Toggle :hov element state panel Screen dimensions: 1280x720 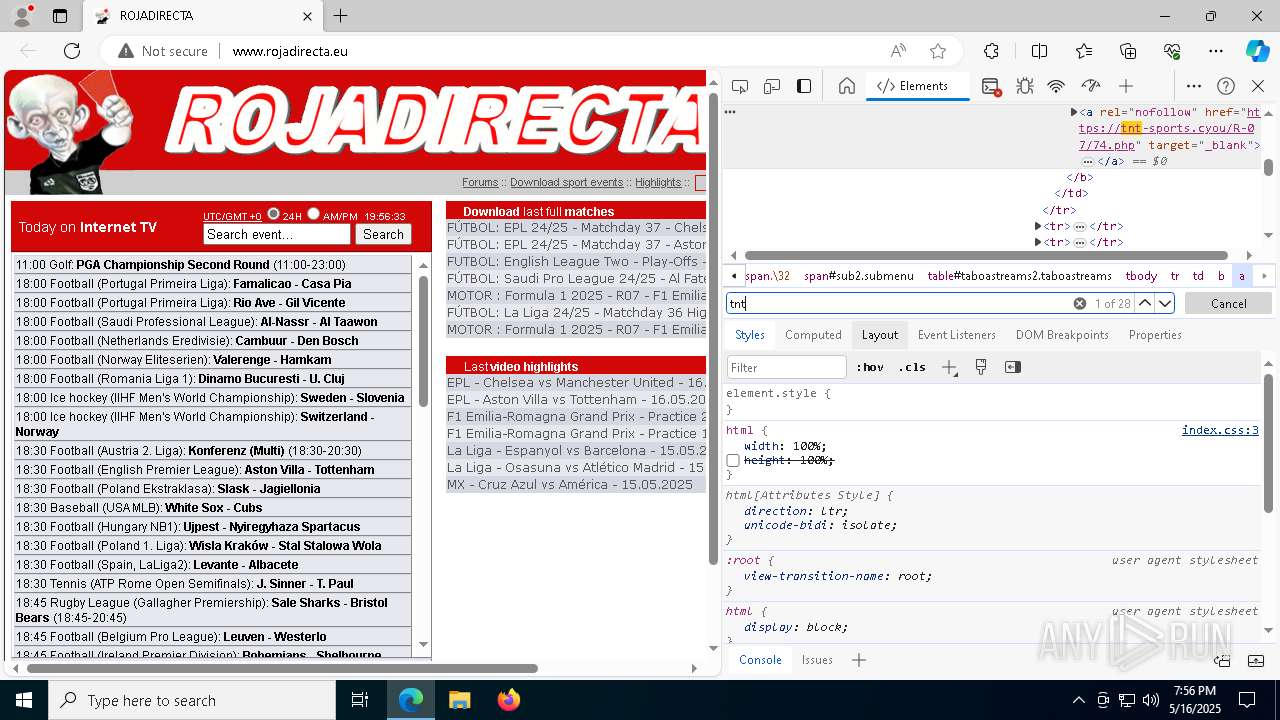pyautogui.click(x=870, y=367)
